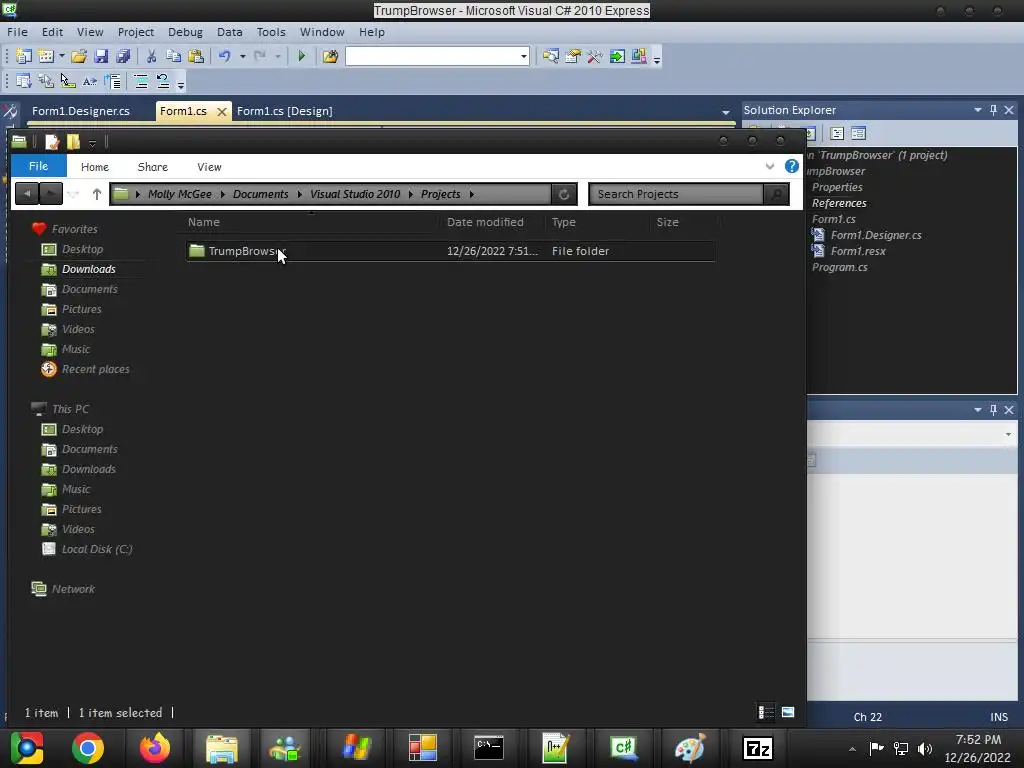Save the current file with the Save icon
1024x768 pixels.
coord(101,56)
